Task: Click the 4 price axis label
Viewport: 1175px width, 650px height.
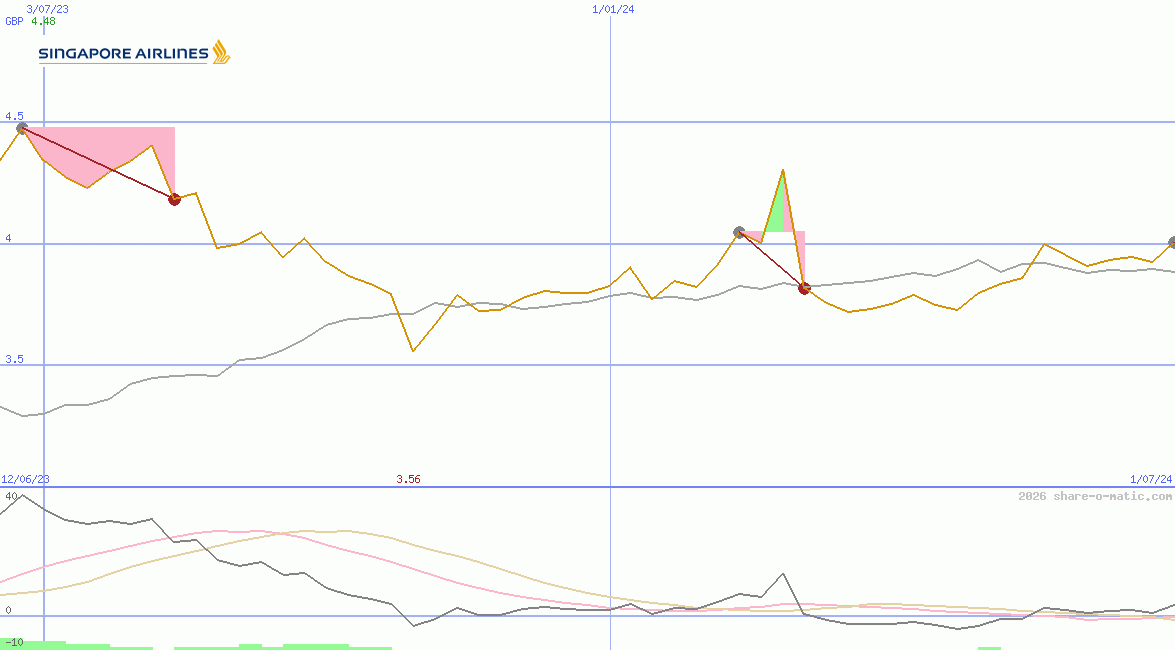Action: (8, 238)
